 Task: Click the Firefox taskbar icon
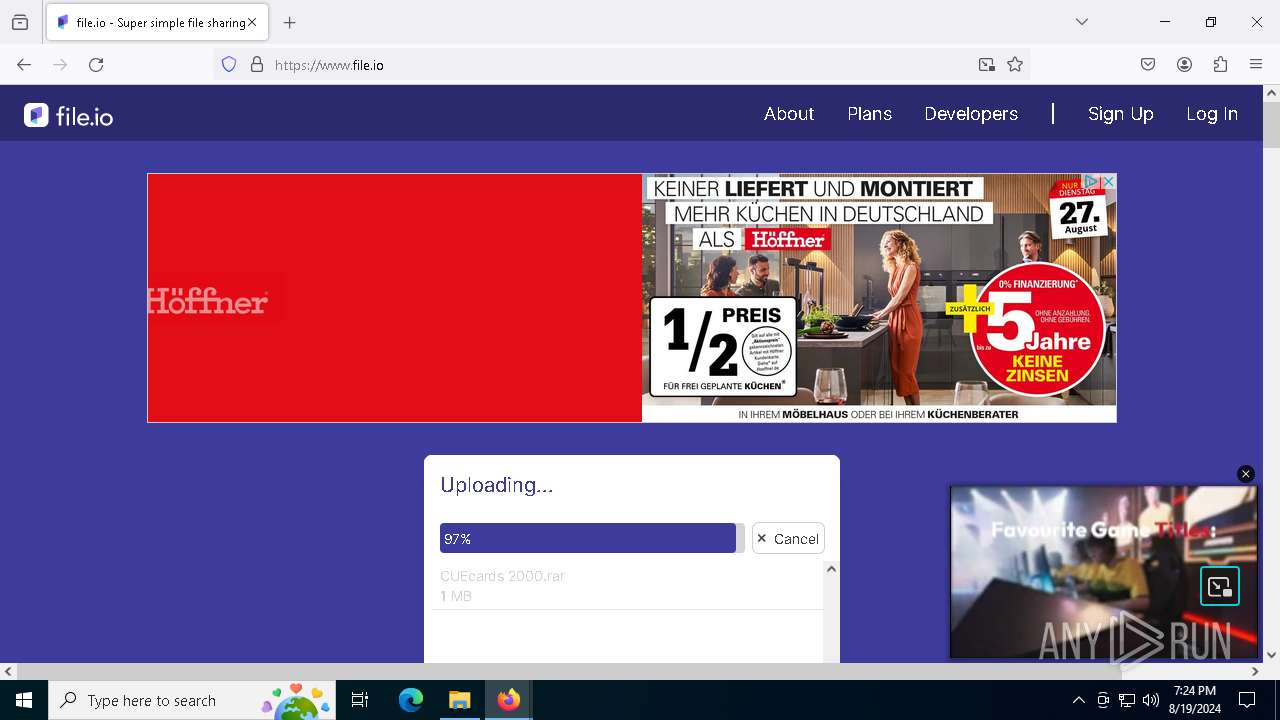[x=509, y=700]
